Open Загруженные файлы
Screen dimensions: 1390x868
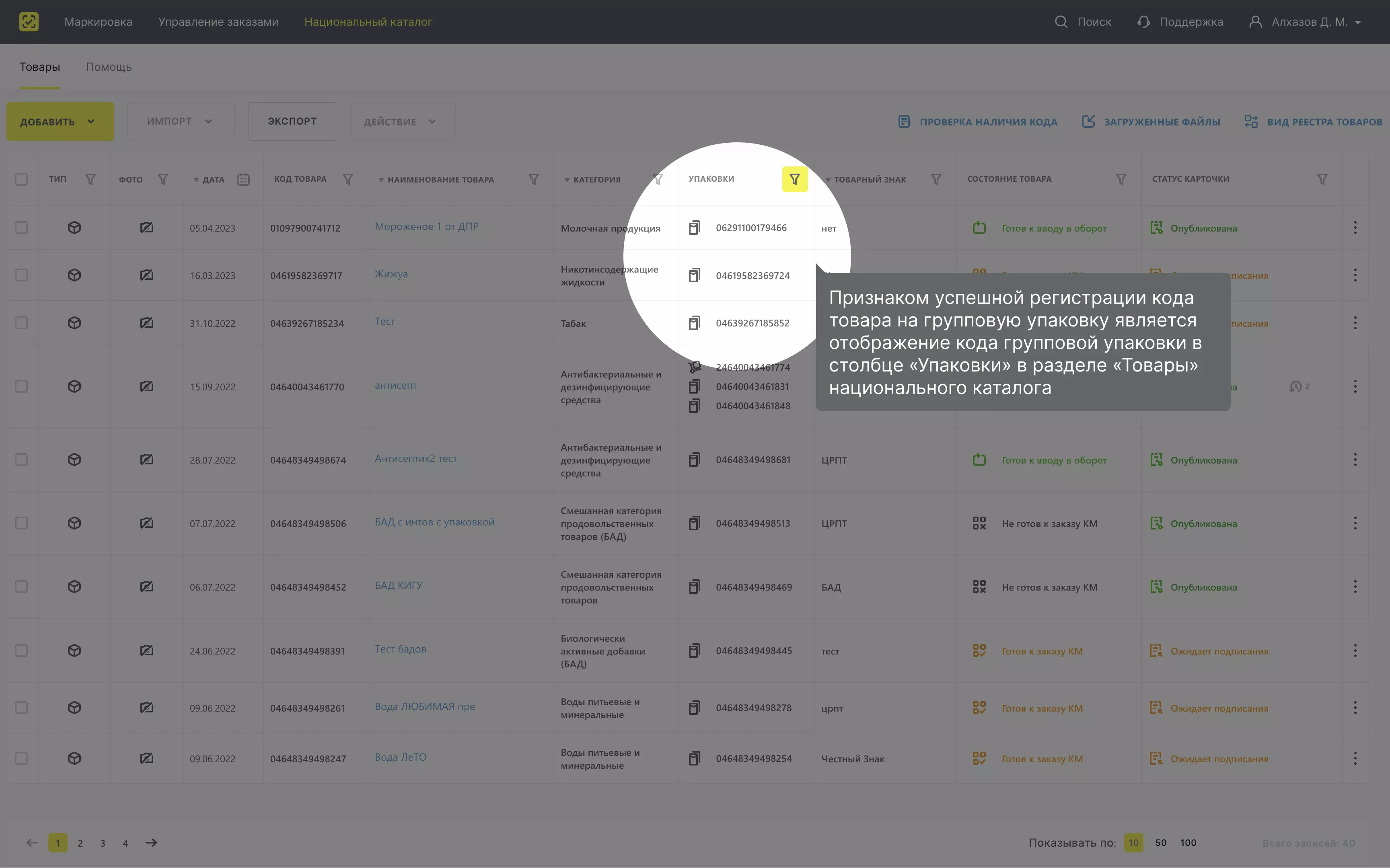coord(1151,122)
